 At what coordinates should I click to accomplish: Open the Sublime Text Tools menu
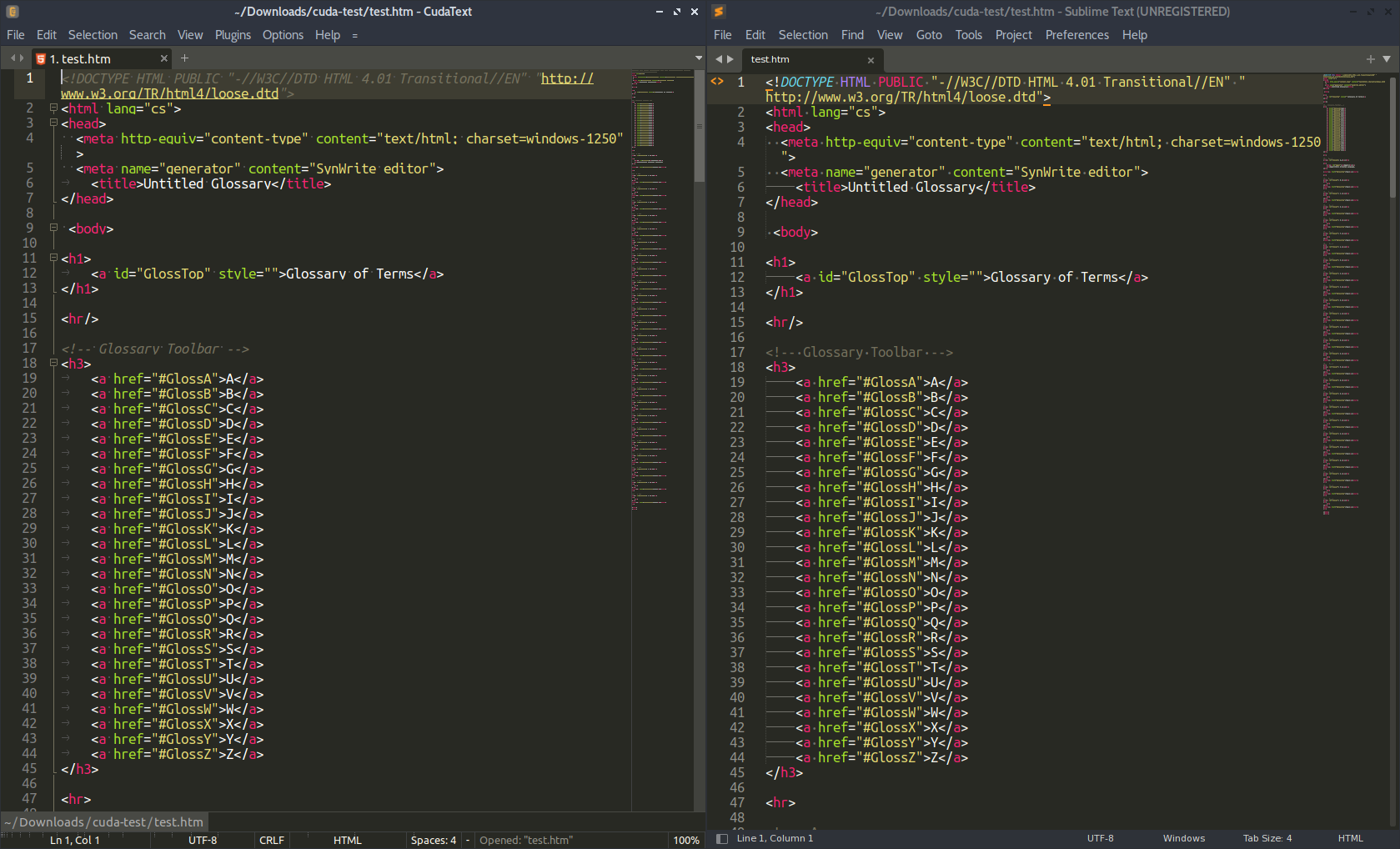(969, 35)
